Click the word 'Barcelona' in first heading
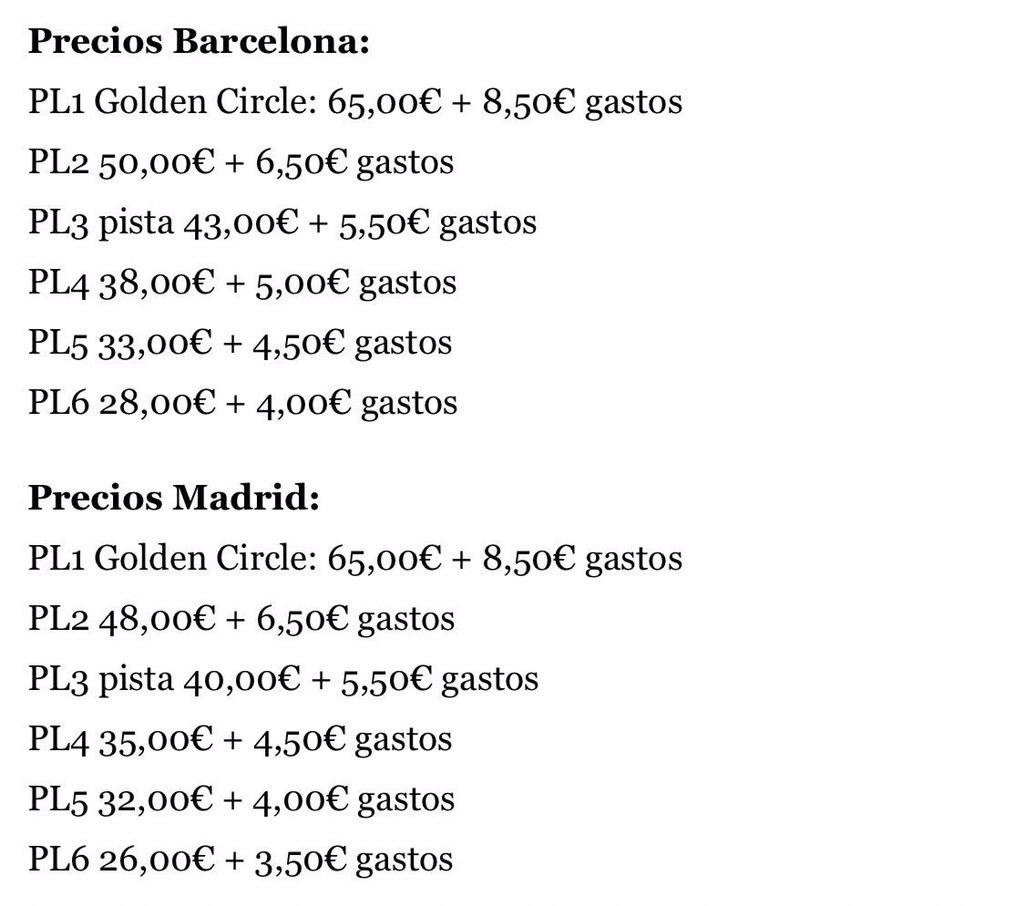Image resolution: width=1024 pixels, height=906 pixels. coord(271,41)
